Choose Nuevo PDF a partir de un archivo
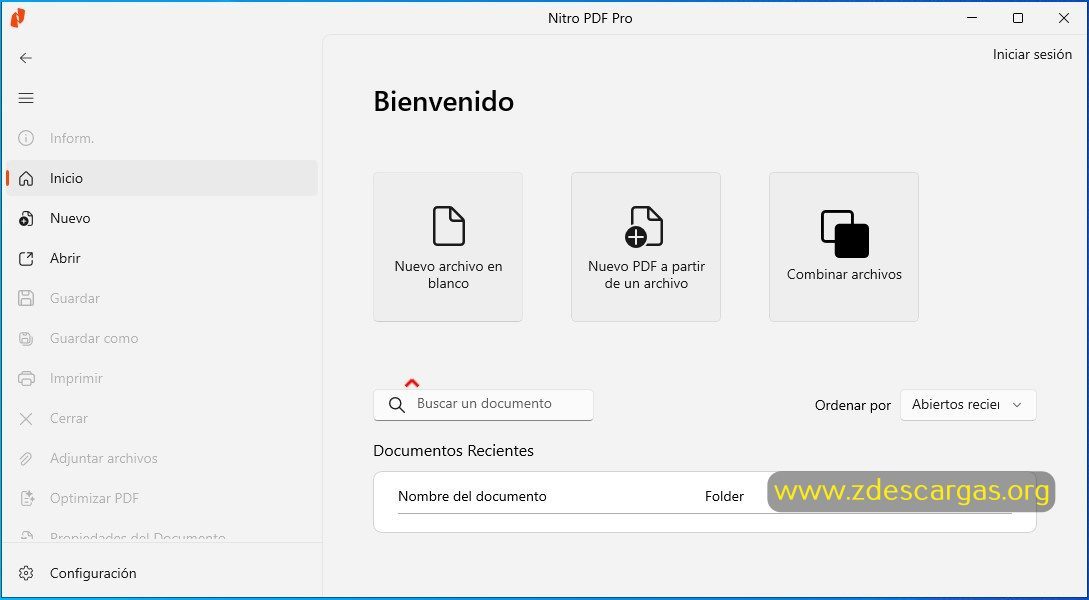 click(x=646, y=247)
